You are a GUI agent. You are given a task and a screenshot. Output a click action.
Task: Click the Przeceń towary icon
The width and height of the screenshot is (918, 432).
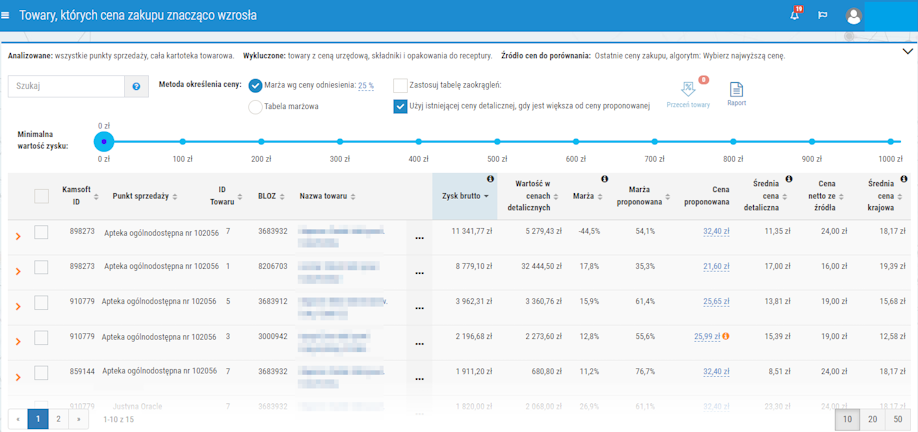coord(688,90)
